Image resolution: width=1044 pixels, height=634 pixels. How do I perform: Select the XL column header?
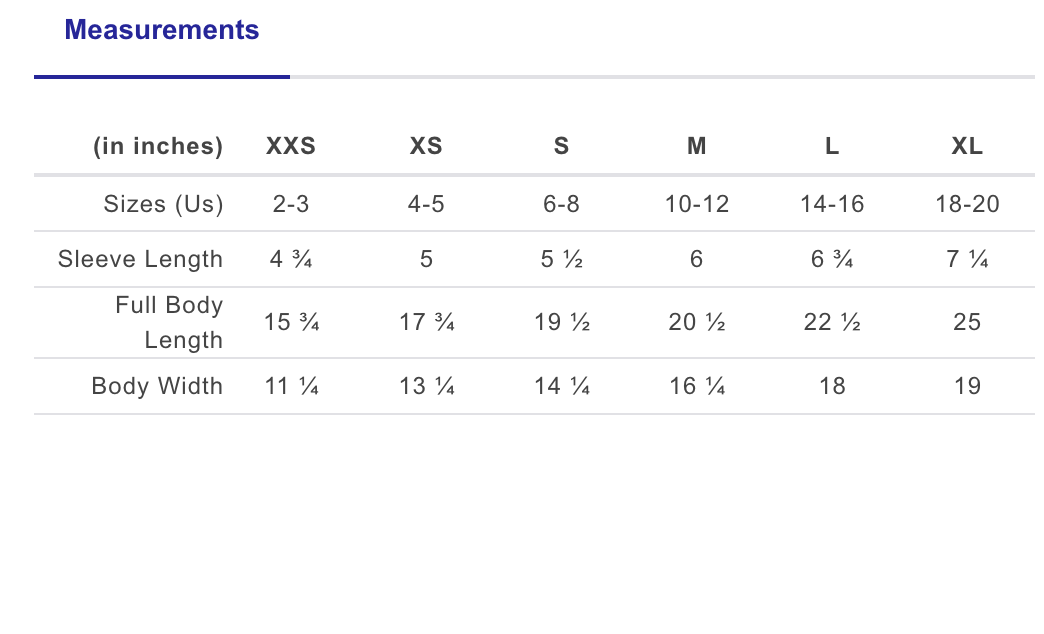967,147
